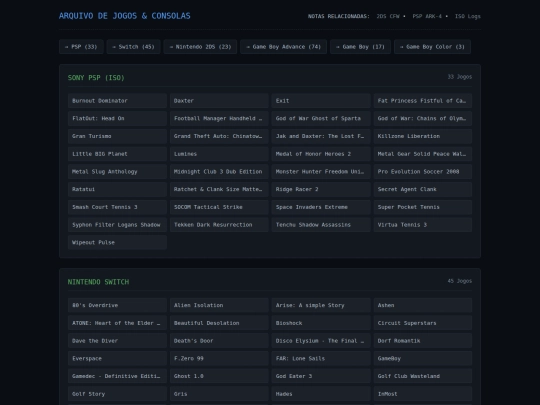Screen dimensions: 540x405
Task: Jump to the Switch (45) section
Action: [134, 47]
